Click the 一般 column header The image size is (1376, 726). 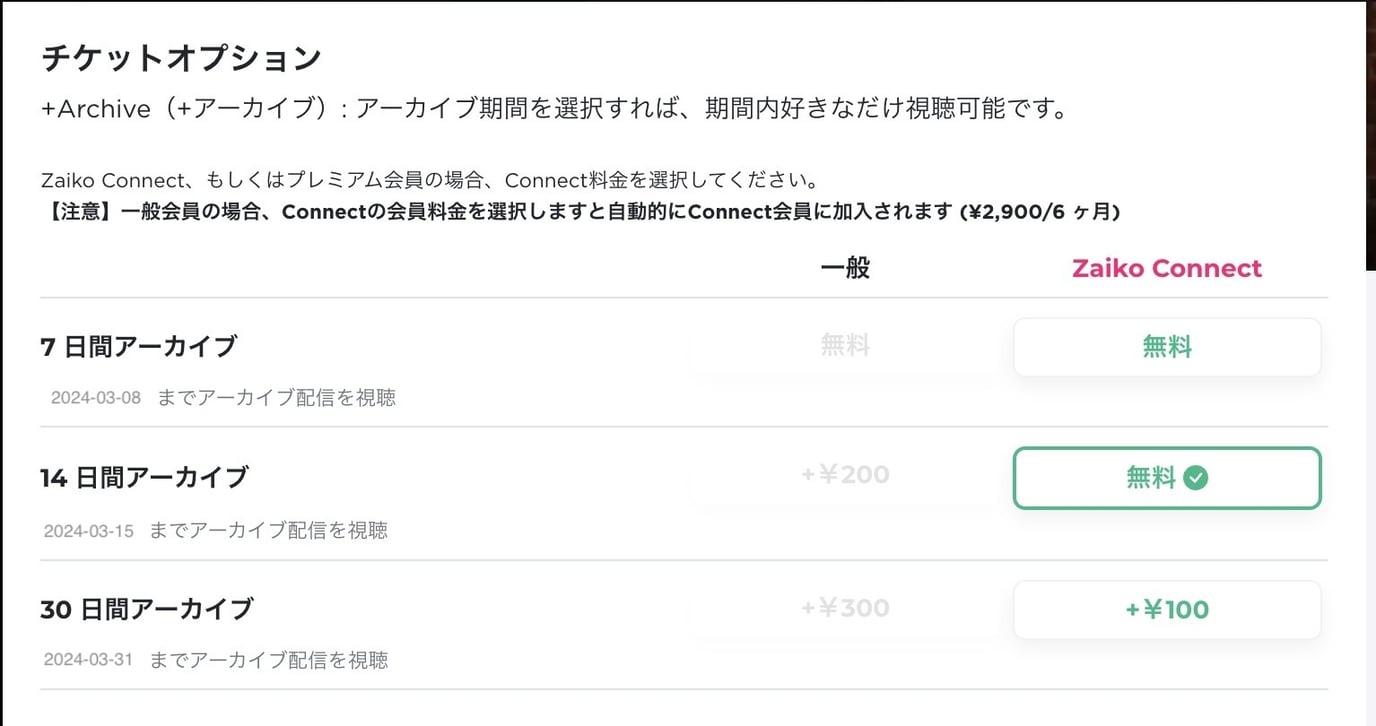[x=845, y=267]
